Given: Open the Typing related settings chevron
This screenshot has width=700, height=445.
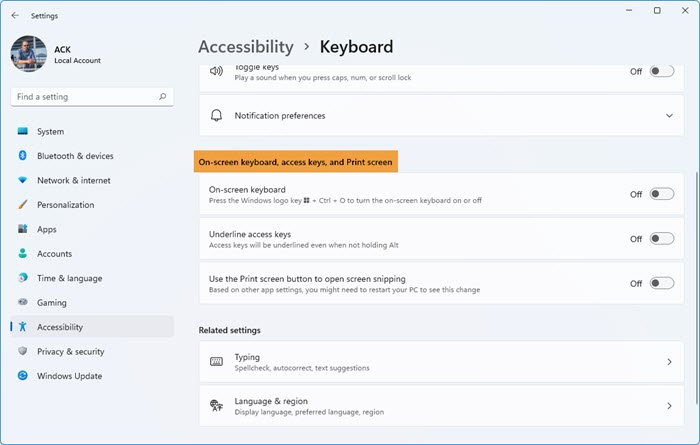Looking at the screenshot, I should [669, 362].
